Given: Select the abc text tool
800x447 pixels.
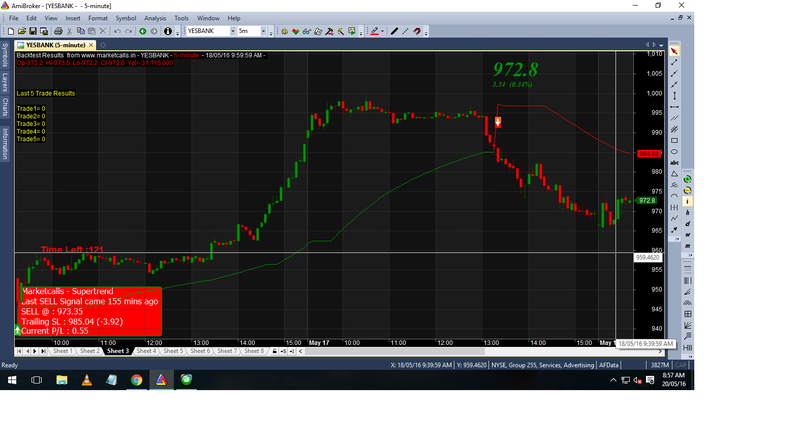Looking at the screenshot, I should tap(674, 163).
